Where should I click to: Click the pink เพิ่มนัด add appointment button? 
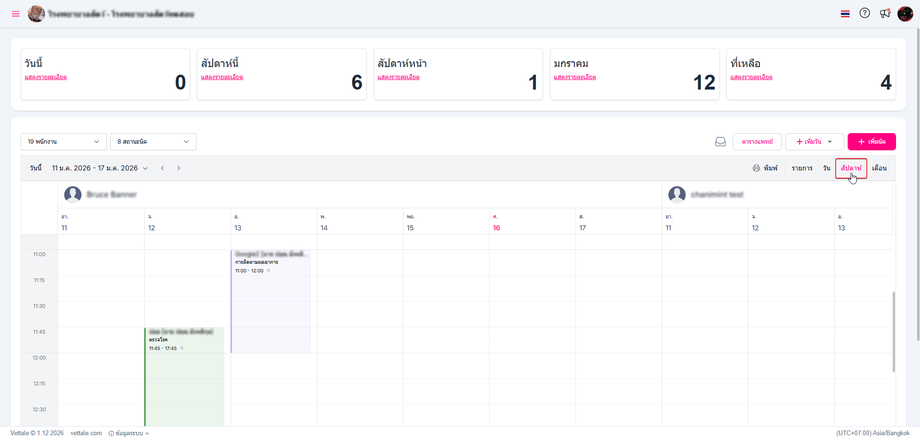point(871,142)
